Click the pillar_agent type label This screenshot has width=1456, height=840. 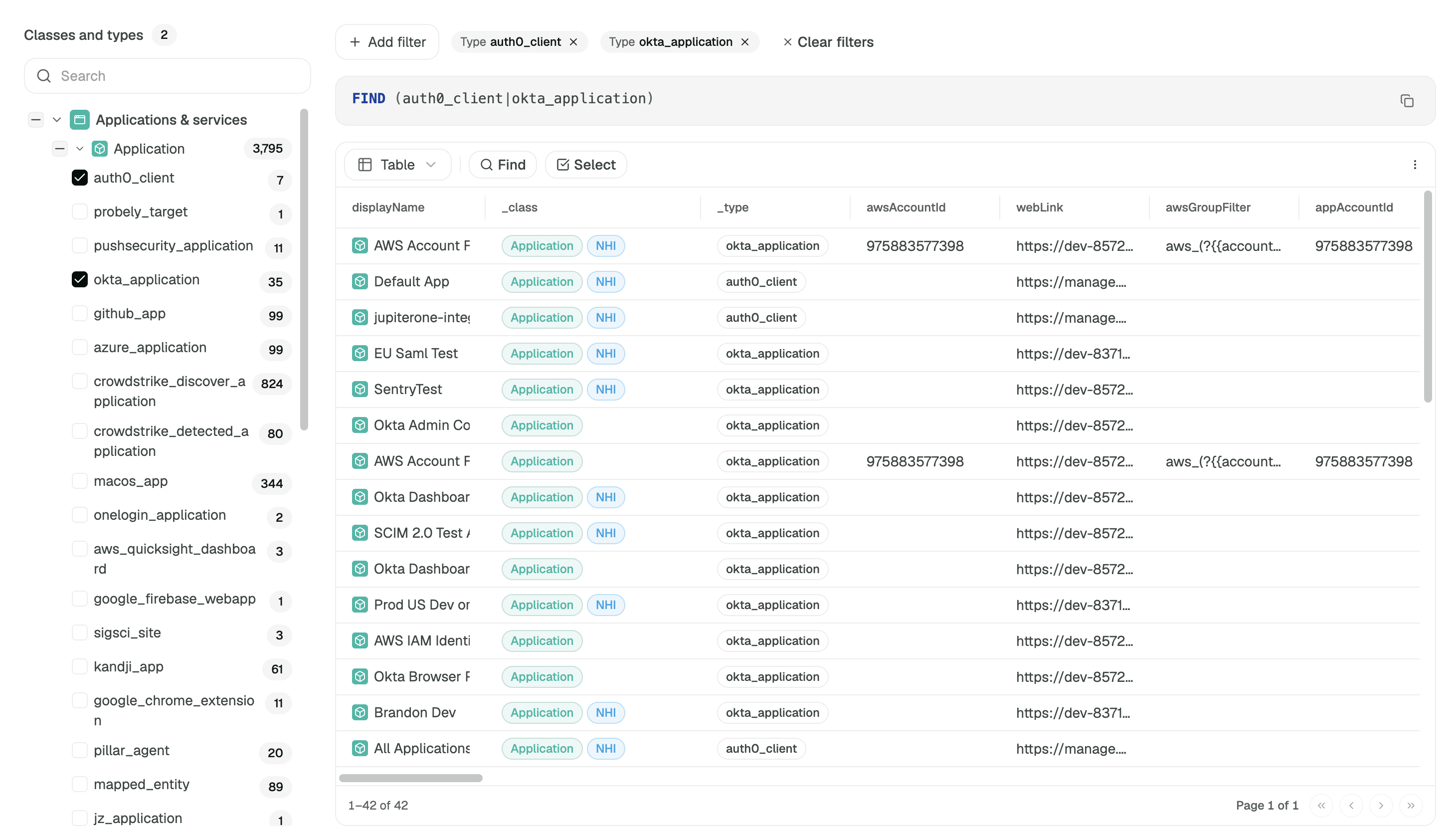(132, 751)
